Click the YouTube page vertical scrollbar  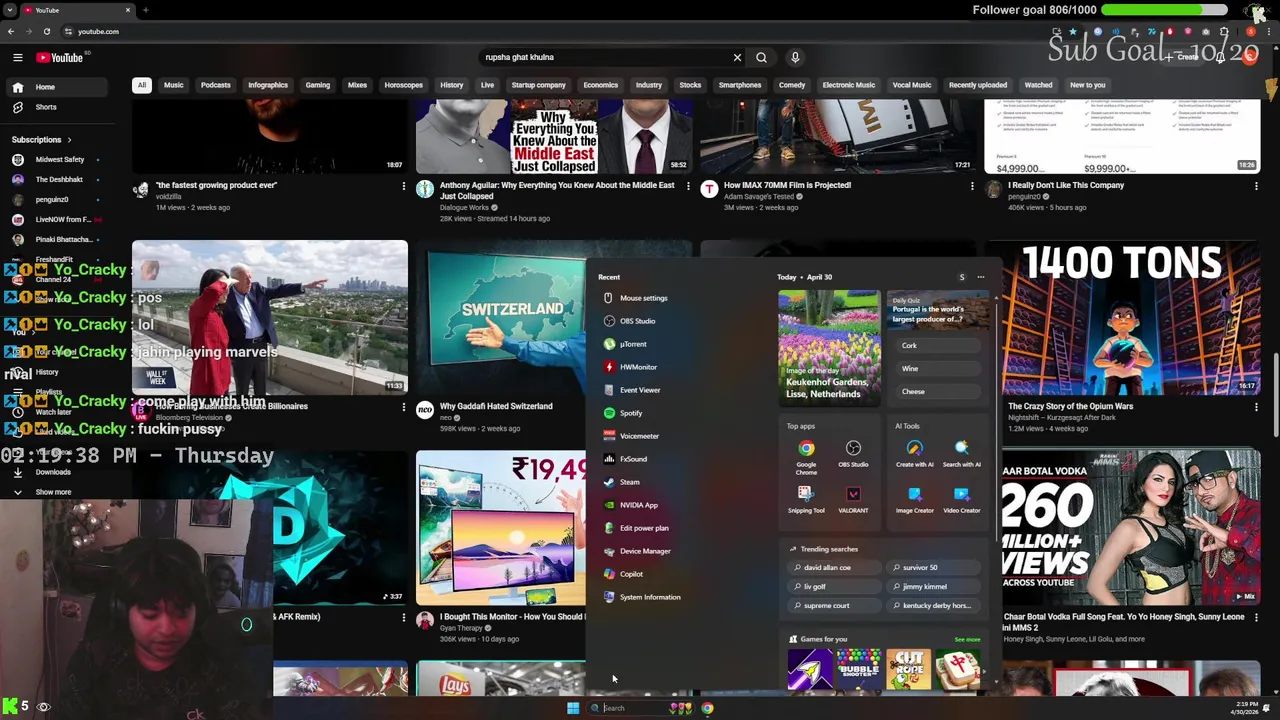click(1275, 395)
